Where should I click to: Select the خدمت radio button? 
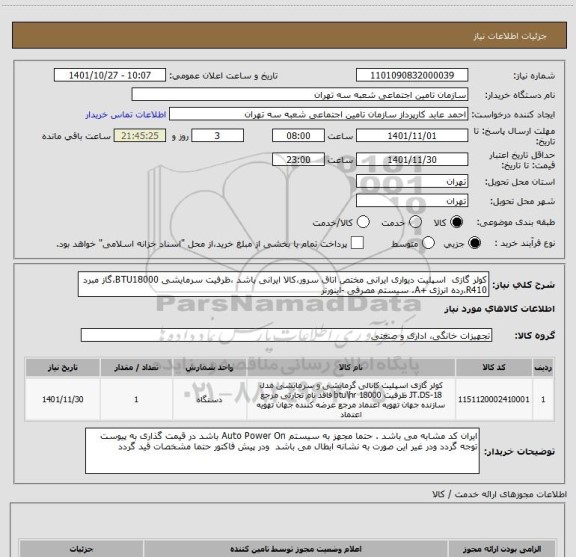pos(415,222)
